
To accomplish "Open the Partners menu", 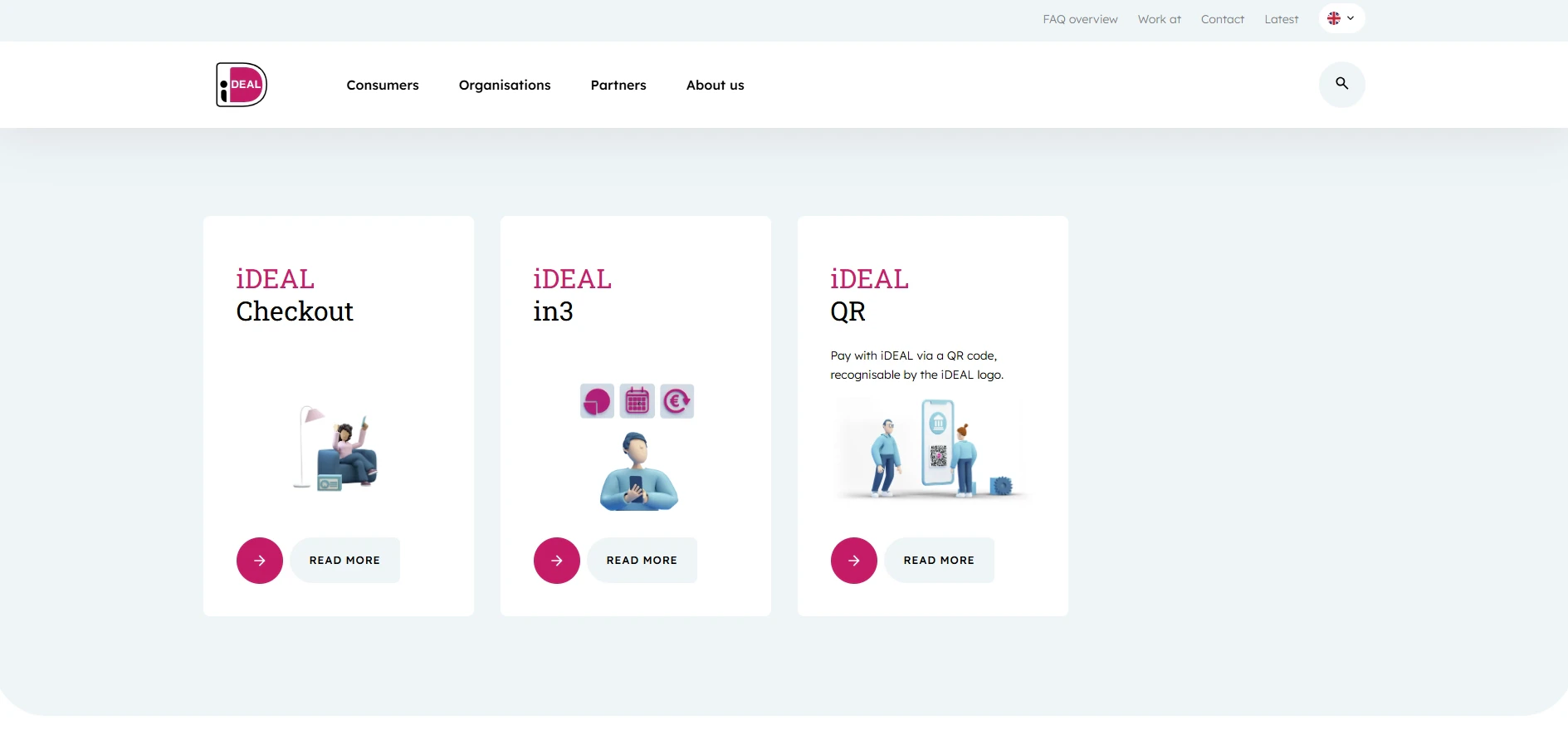I will tap(618, 85).
